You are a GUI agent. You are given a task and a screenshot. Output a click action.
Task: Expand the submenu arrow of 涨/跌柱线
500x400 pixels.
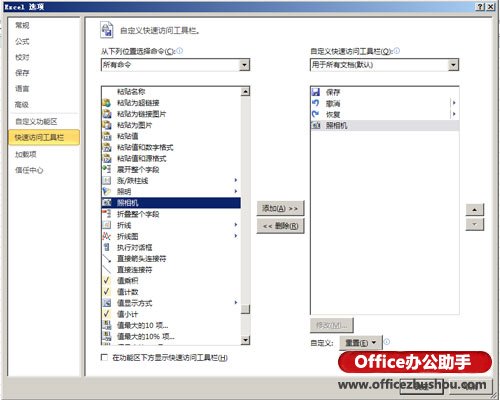[236, 180]
